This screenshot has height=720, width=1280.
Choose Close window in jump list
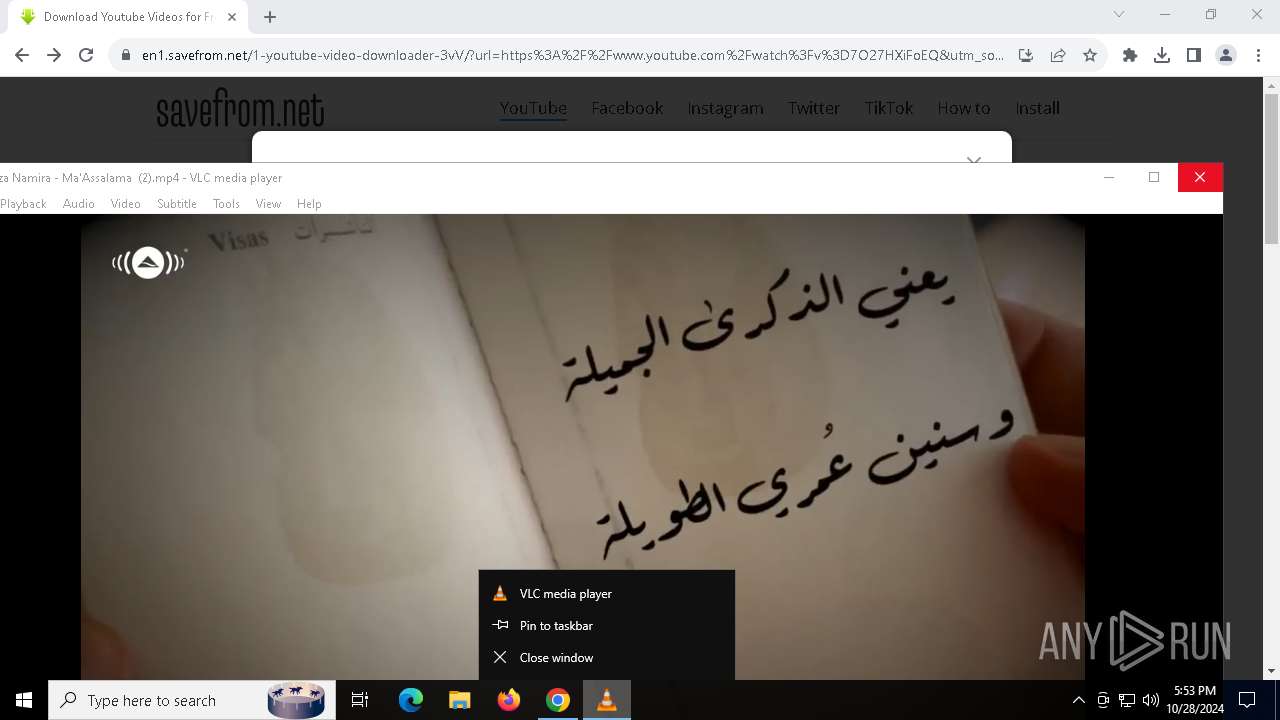(x=607, y=658)
